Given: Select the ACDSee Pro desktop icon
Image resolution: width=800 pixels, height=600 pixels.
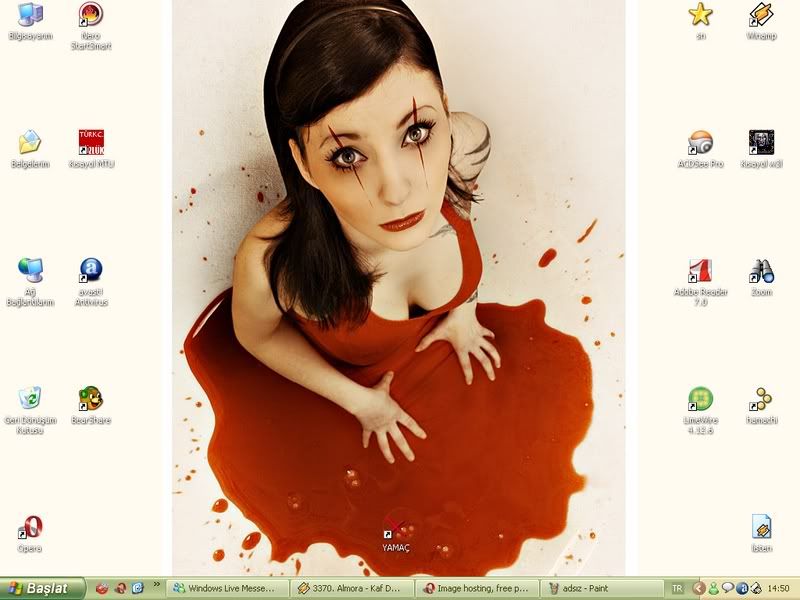Looking at the screenshot, I should pyautogui.click(x=700, y=143).
